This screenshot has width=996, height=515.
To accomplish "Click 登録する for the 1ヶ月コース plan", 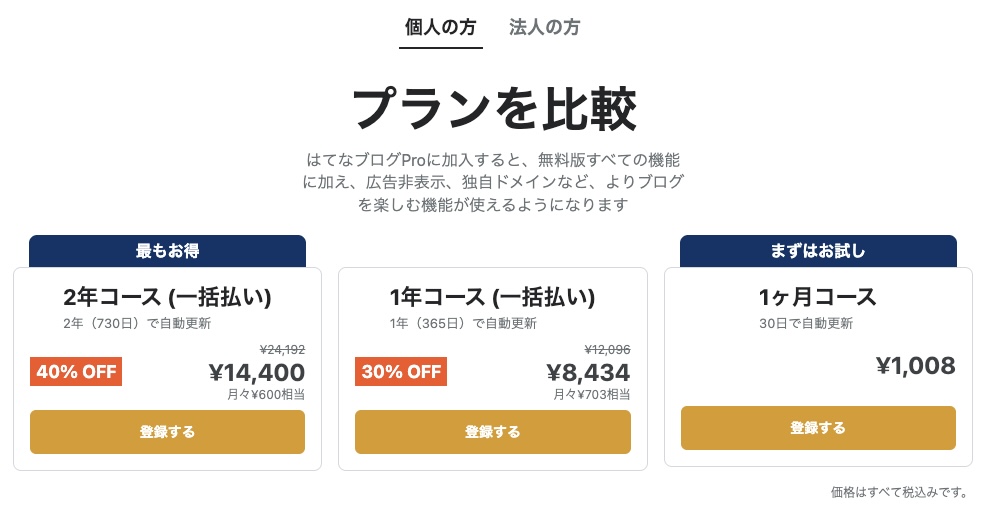I will 818,428.
